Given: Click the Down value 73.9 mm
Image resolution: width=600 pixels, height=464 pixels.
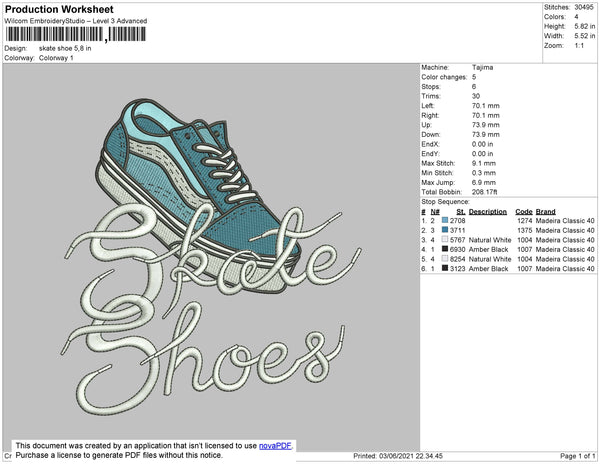Looking at the screenshot, I should (x=486, y=134).
